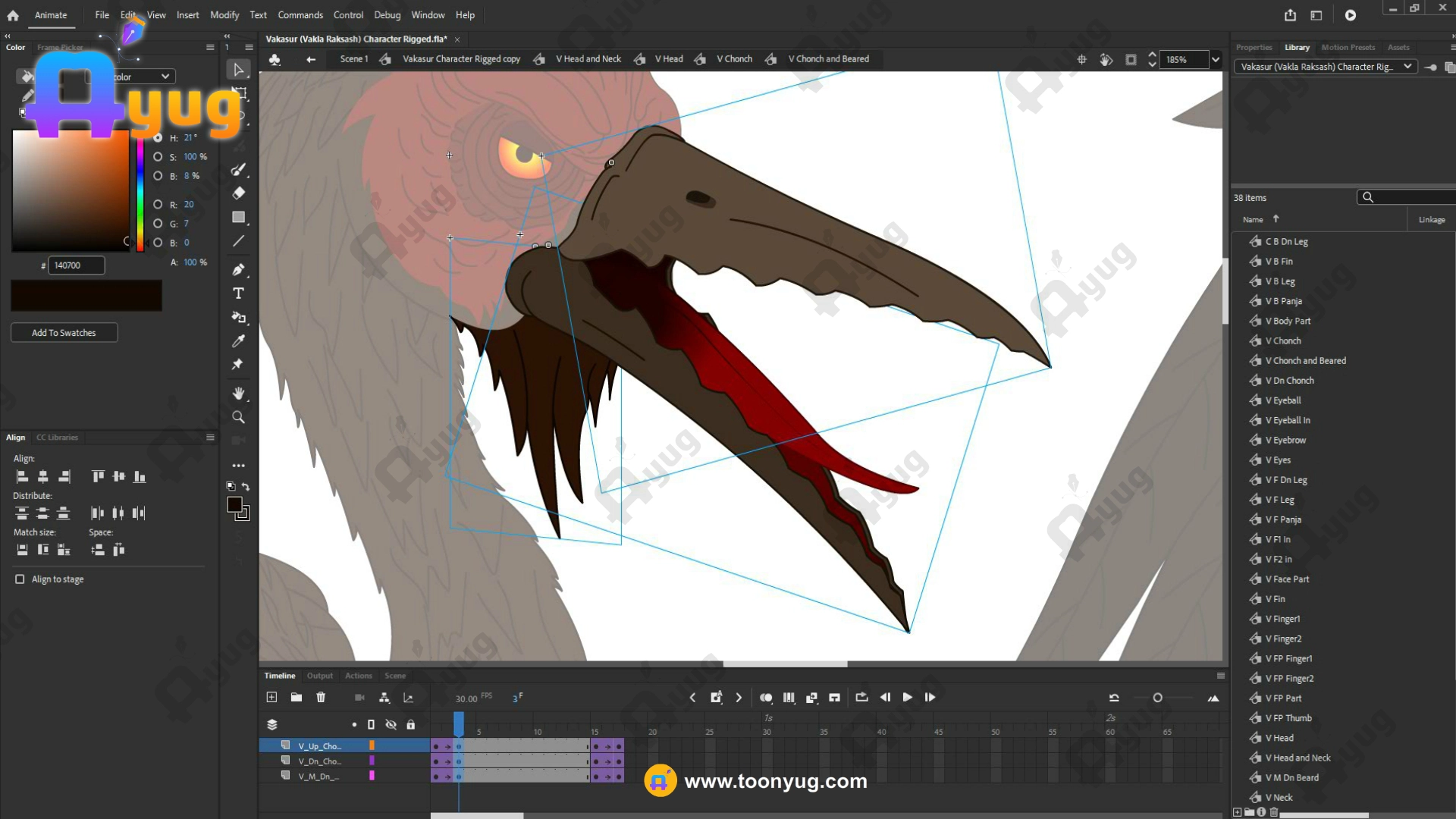Click the hue spectrum slider bar
The width and height of the screenshot is (1456, 819).
[x=140, y=196]
